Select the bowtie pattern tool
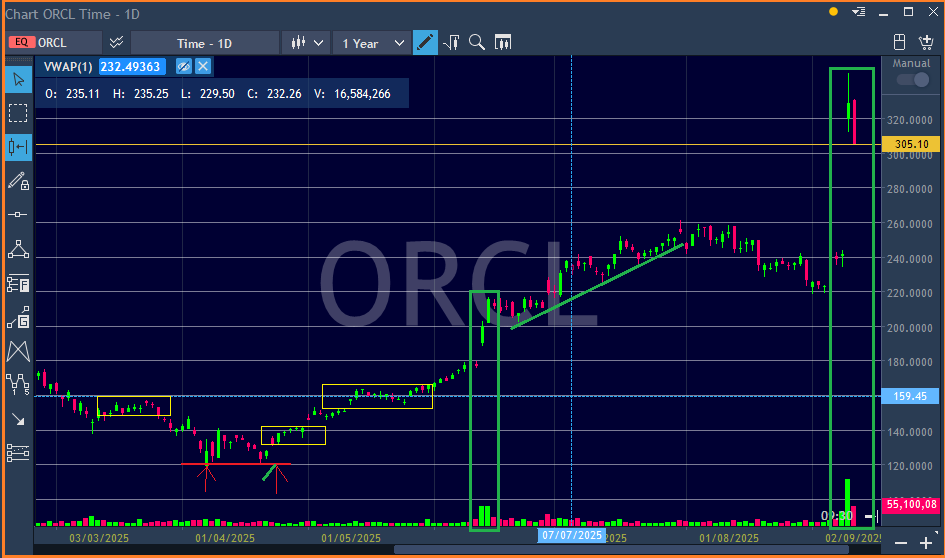The width and height of the screenshot is (945, 558). coord(18,351)
